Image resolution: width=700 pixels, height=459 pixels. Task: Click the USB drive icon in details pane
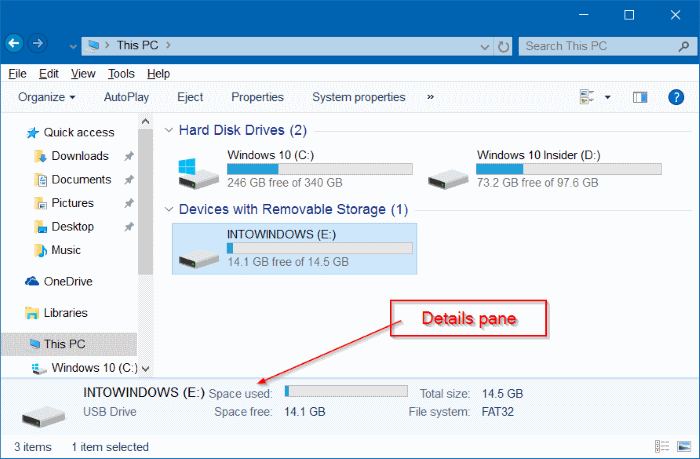pyautogui.click(x=43, y=416)
